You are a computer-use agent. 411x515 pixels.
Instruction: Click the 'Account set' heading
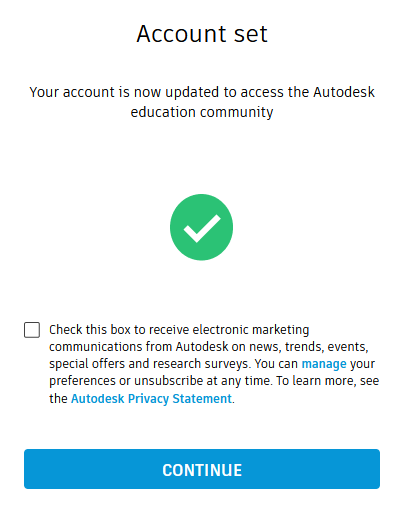point(202,34)
